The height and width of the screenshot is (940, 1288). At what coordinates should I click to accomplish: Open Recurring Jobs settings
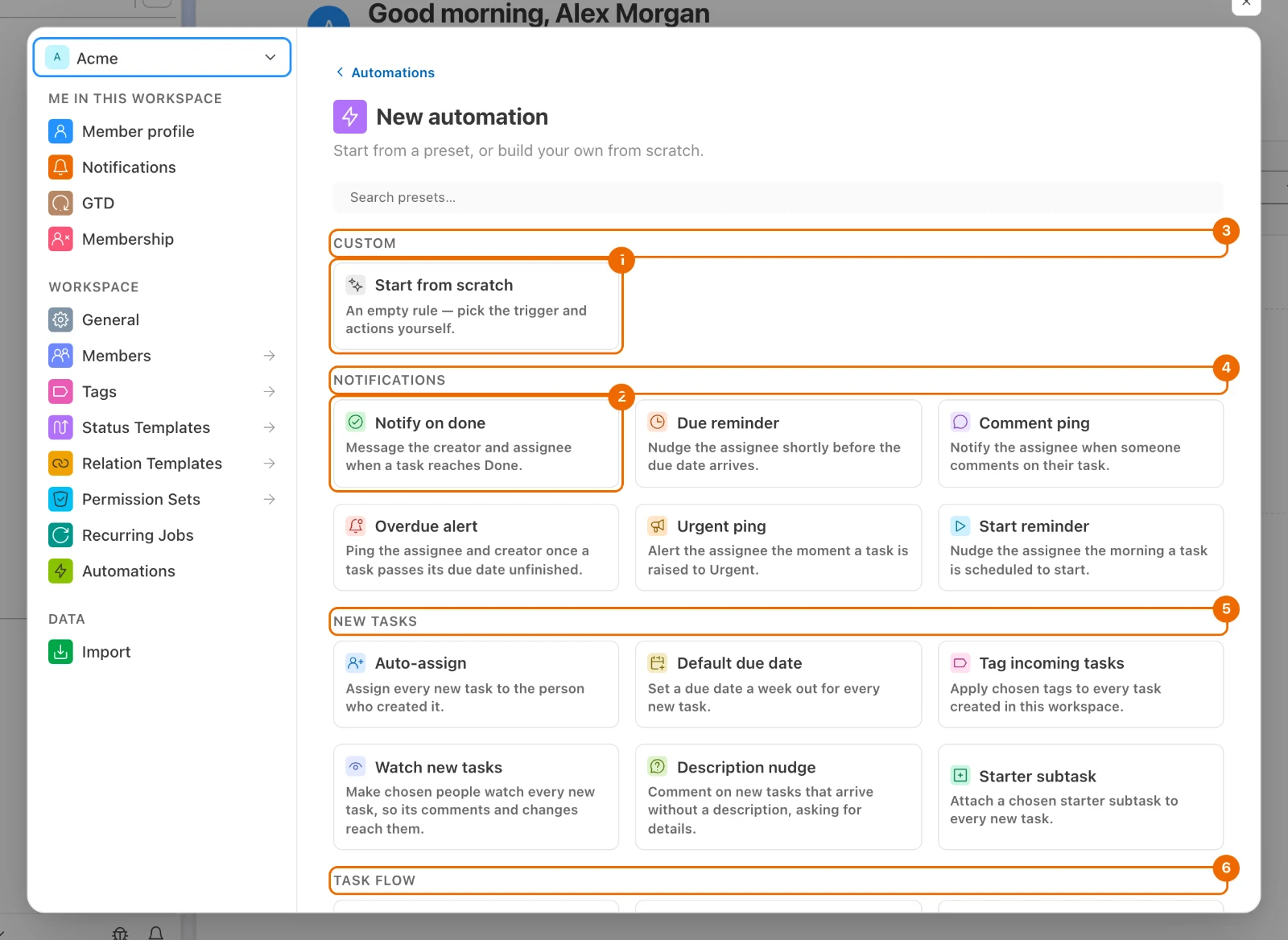(x=162, y=535)
